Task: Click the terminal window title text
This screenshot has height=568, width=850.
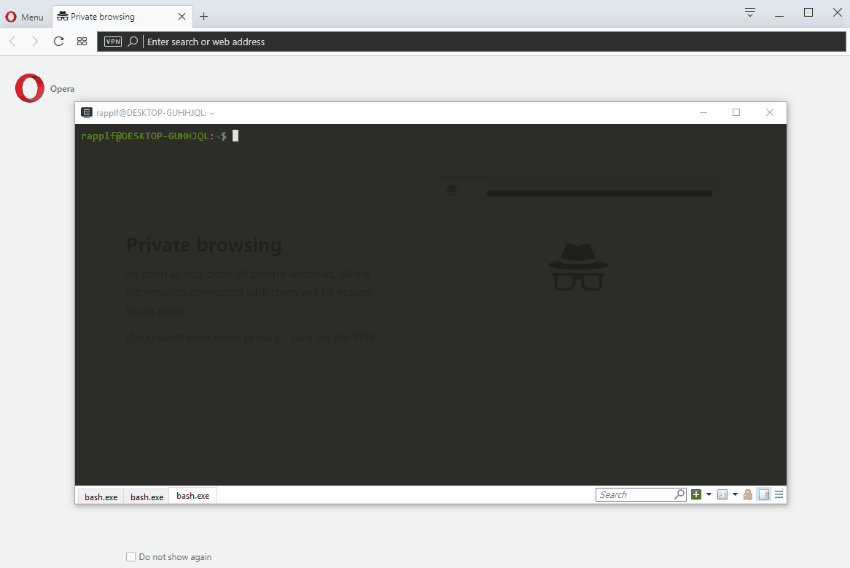Action: [x=155, y=113]
